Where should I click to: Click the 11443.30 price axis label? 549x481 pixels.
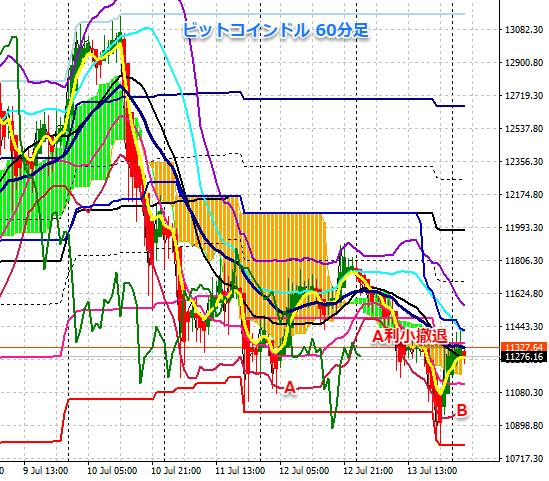(524, 327)
